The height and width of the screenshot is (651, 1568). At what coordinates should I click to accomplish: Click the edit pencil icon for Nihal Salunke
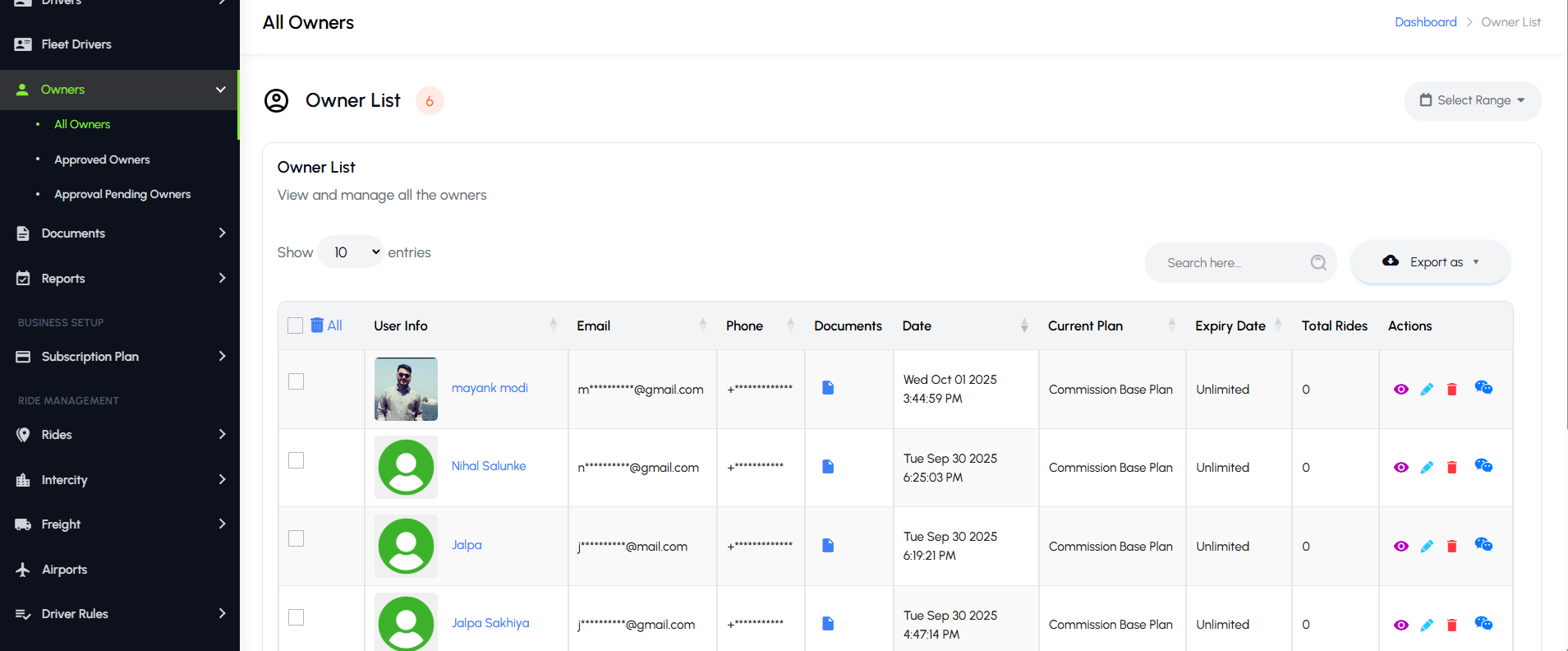point(1427,468)
